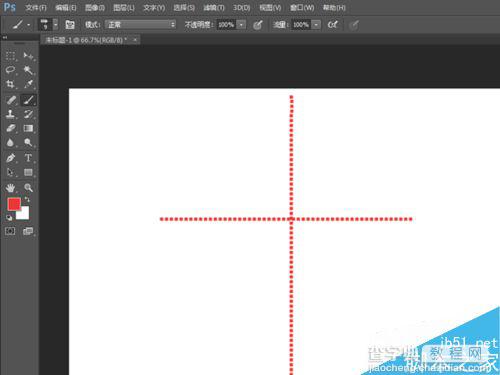
Task: Select the Horizontal Type tool
Action: (28, 158)
